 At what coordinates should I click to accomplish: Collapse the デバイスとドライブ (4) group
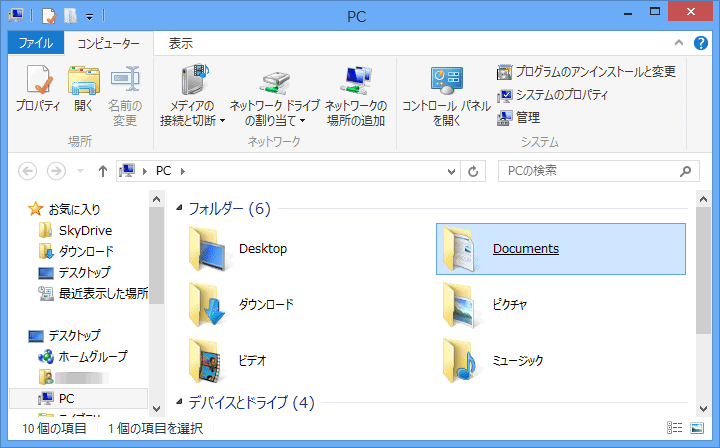(x=179, y=402)
